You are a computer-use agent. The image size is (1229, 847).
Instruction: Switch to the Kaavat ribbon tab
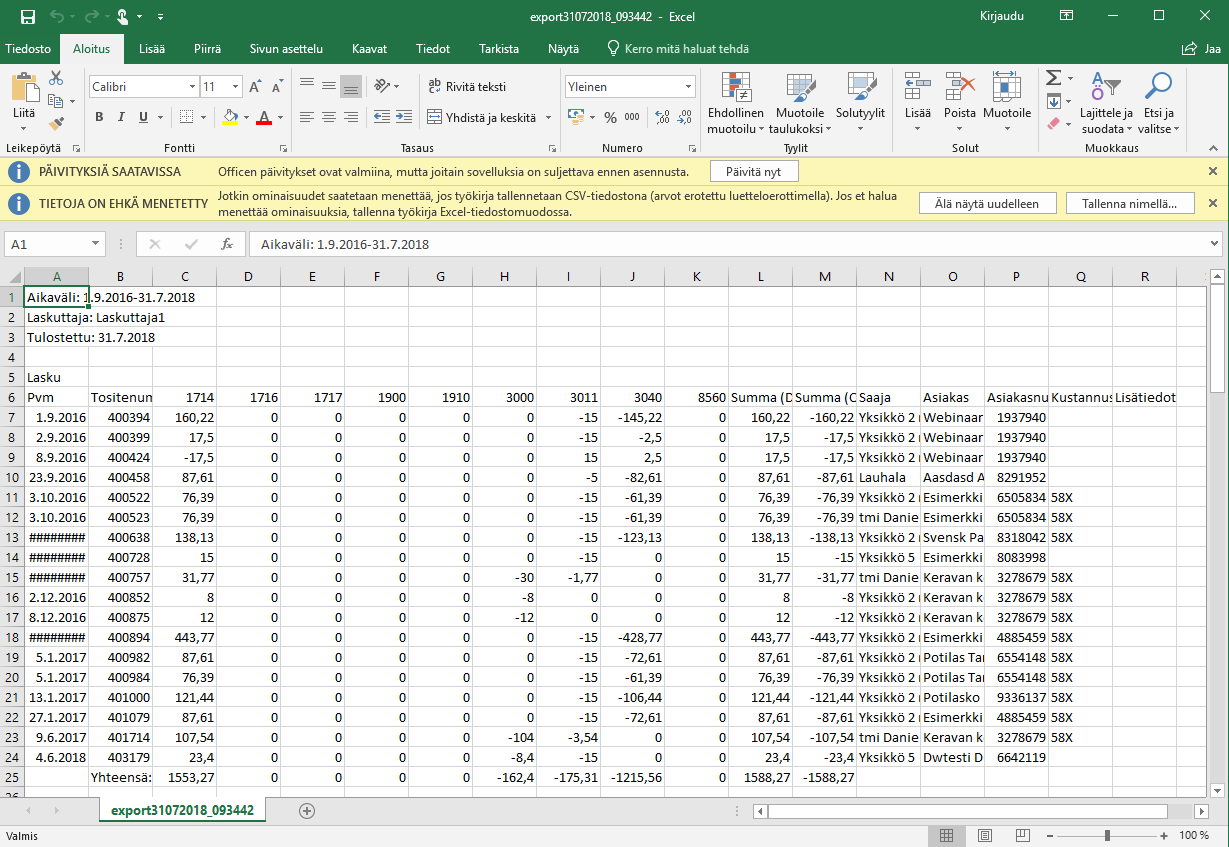[x=369, y=48]
